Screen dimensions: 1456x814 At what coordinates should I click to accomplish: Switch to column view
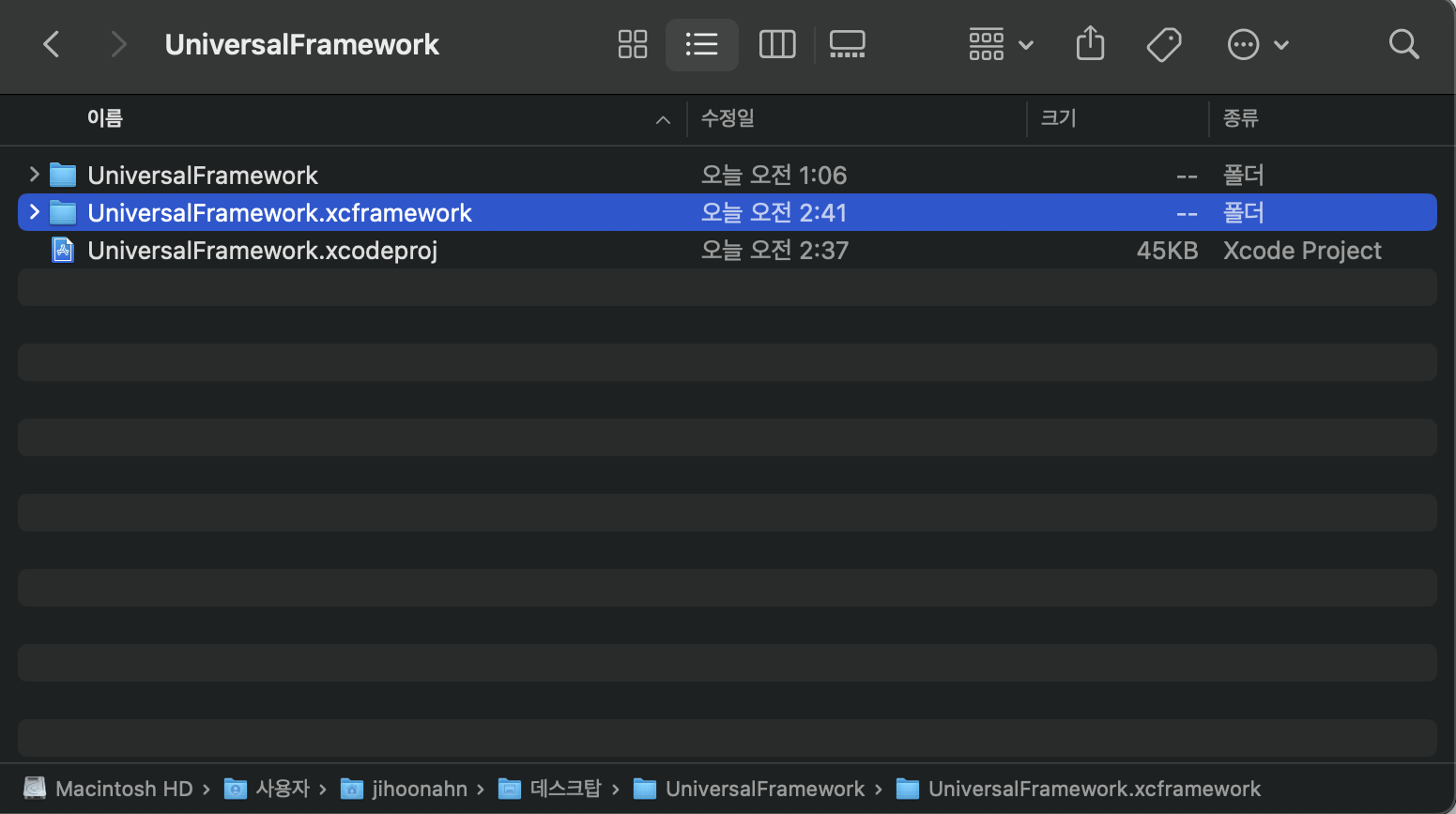pyautogui.click(x=777, y=44)
